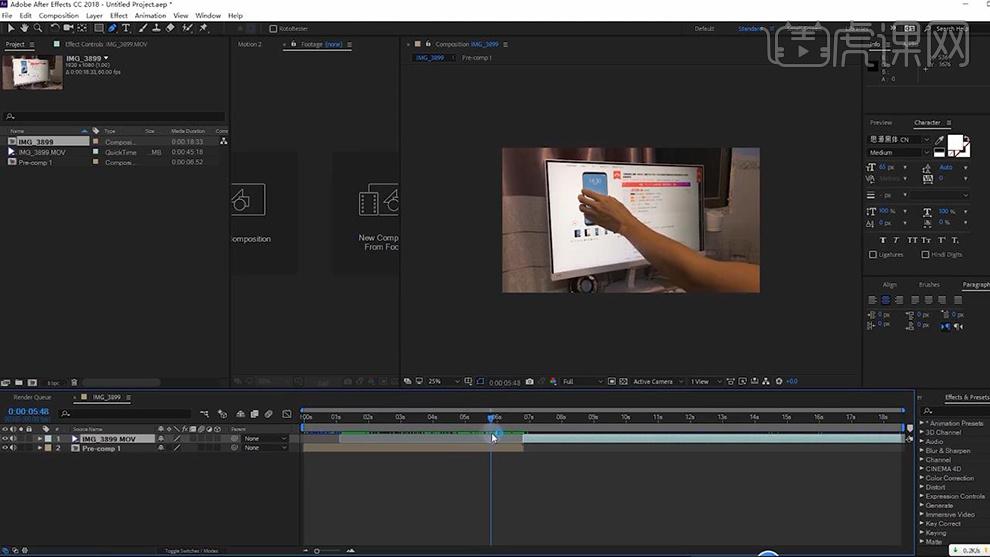Click the eyedropper in Character panel
The width and height of the screenshot is (990, 557).
938,140
